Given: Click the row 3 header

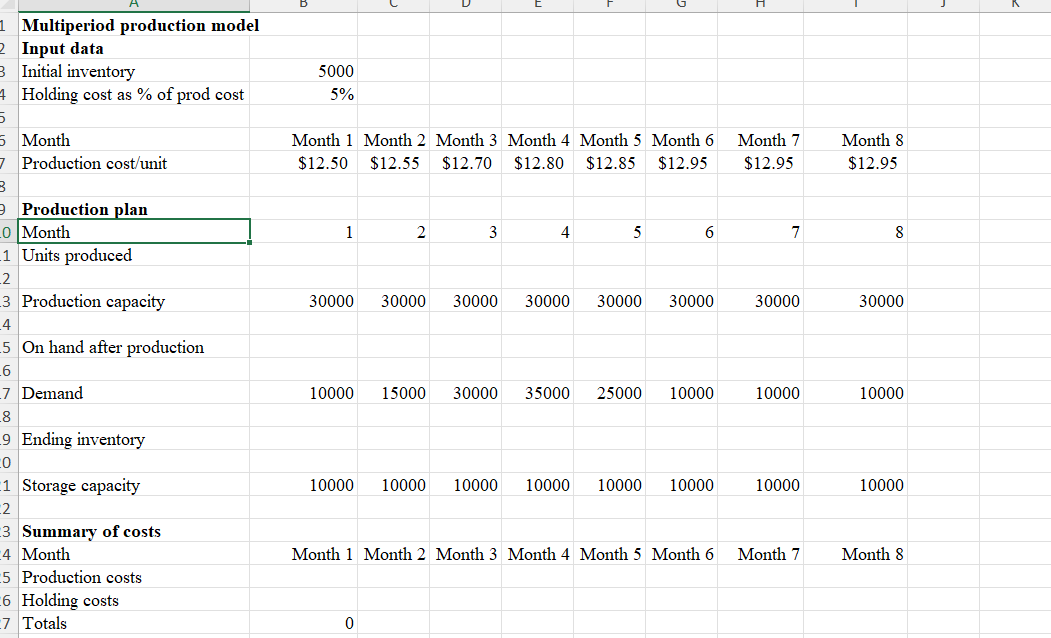Looking at the screenshot, I should point(8,71).
